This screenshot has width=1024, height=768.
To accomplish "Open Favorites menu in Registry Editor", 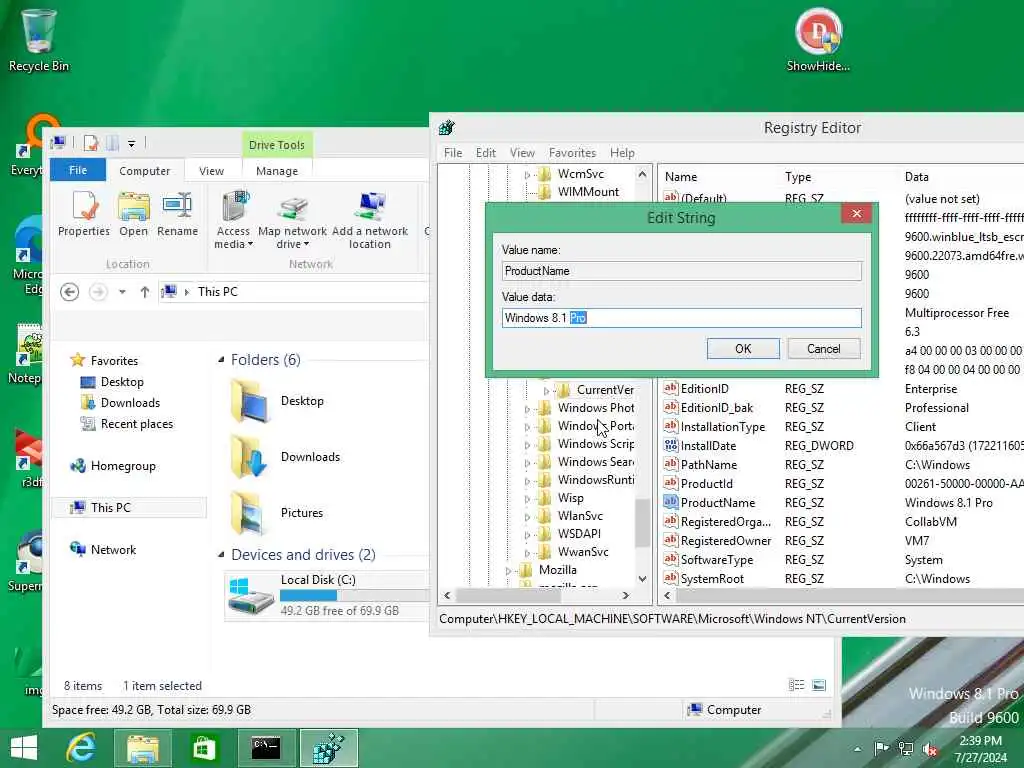I will point(572,153).
